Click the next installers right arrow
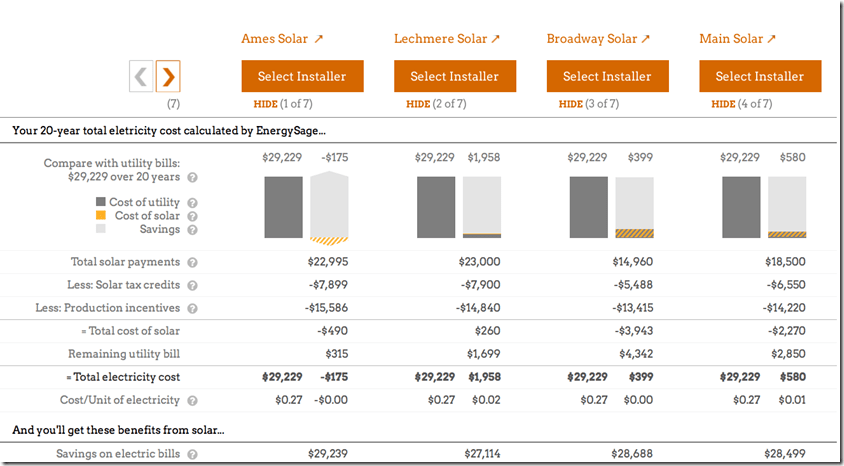The height and width of the screenshot is (466, 844). pos(168,76)
